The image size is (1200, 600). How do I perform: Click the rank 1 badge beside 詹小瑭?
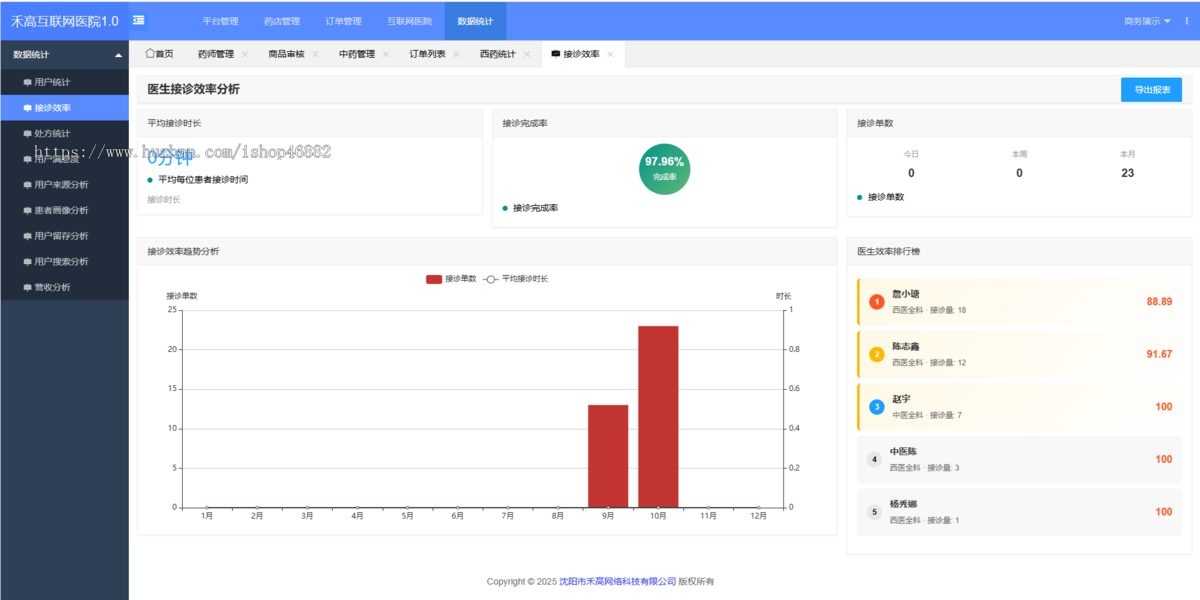(x=877, y=301)
